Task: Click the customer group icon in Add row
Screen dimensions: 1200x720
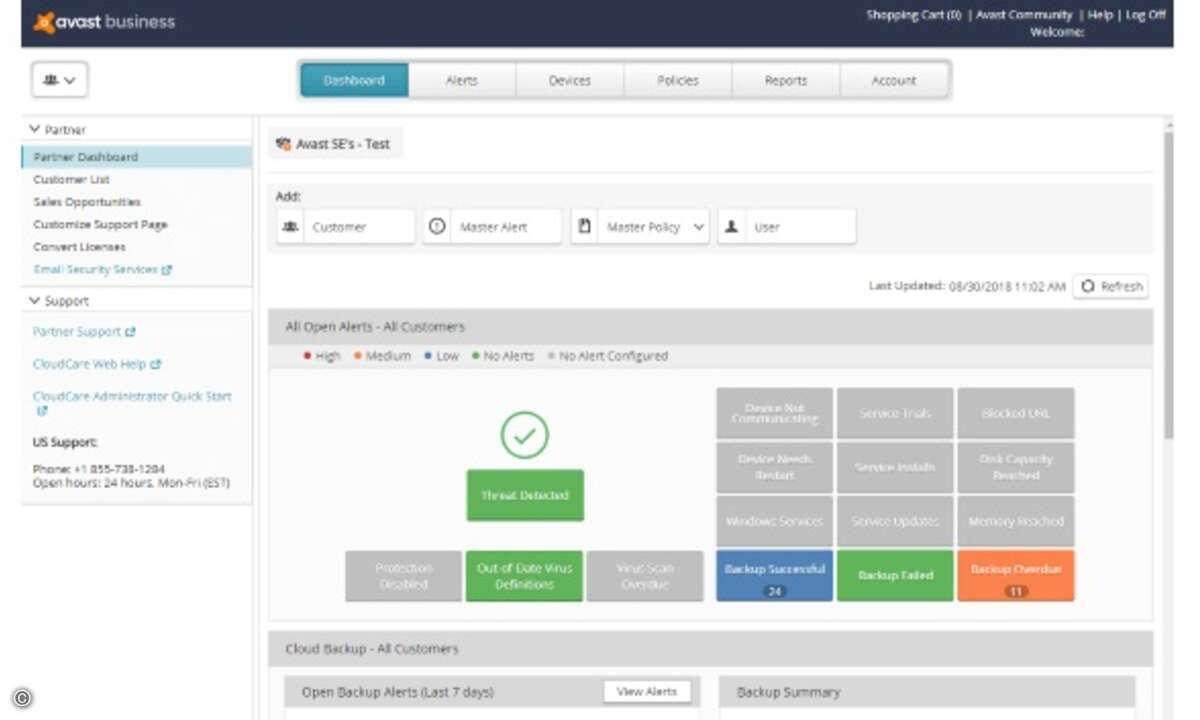Action: click(x=290, y=227)
